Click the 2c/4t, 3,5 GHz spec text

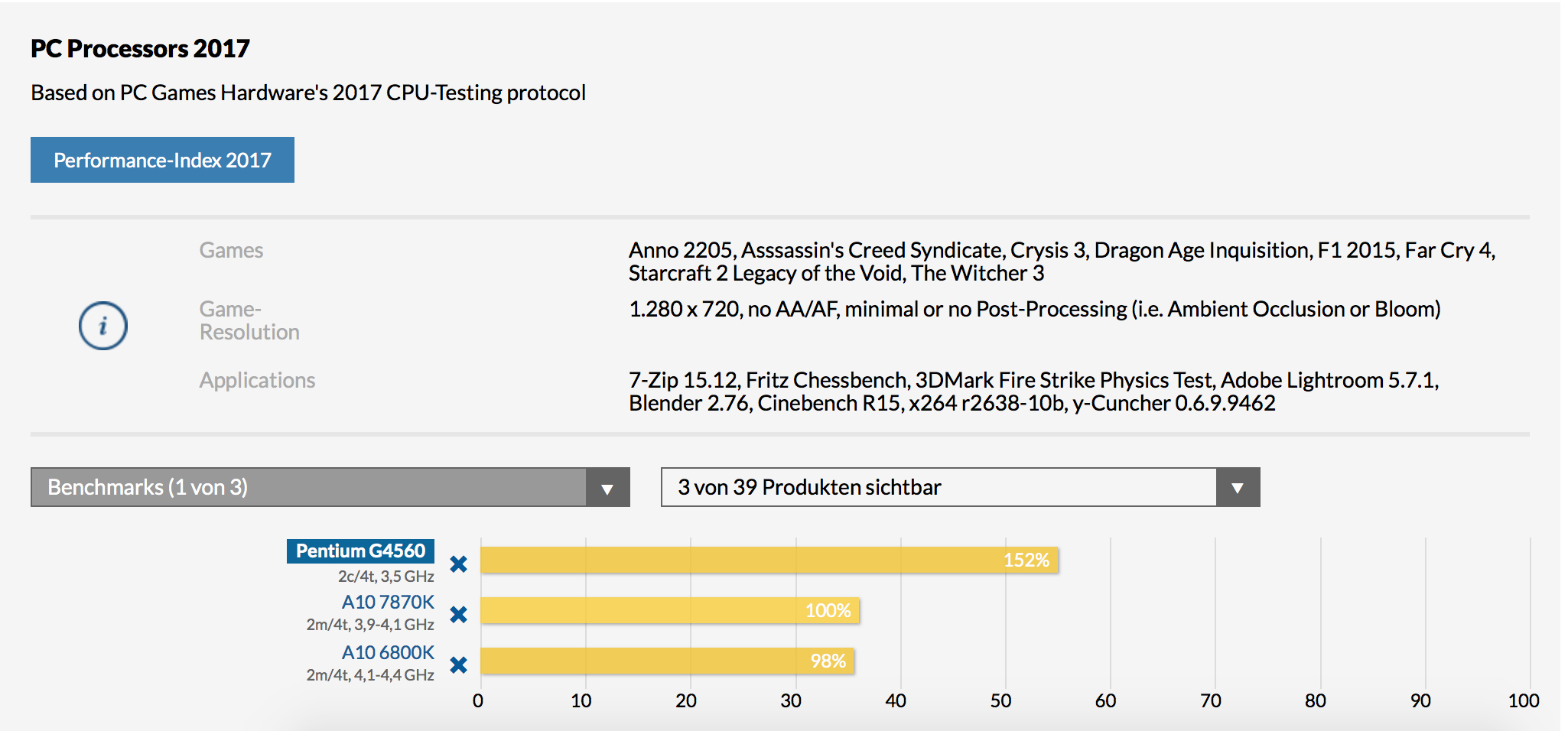(x=386, y=577)
